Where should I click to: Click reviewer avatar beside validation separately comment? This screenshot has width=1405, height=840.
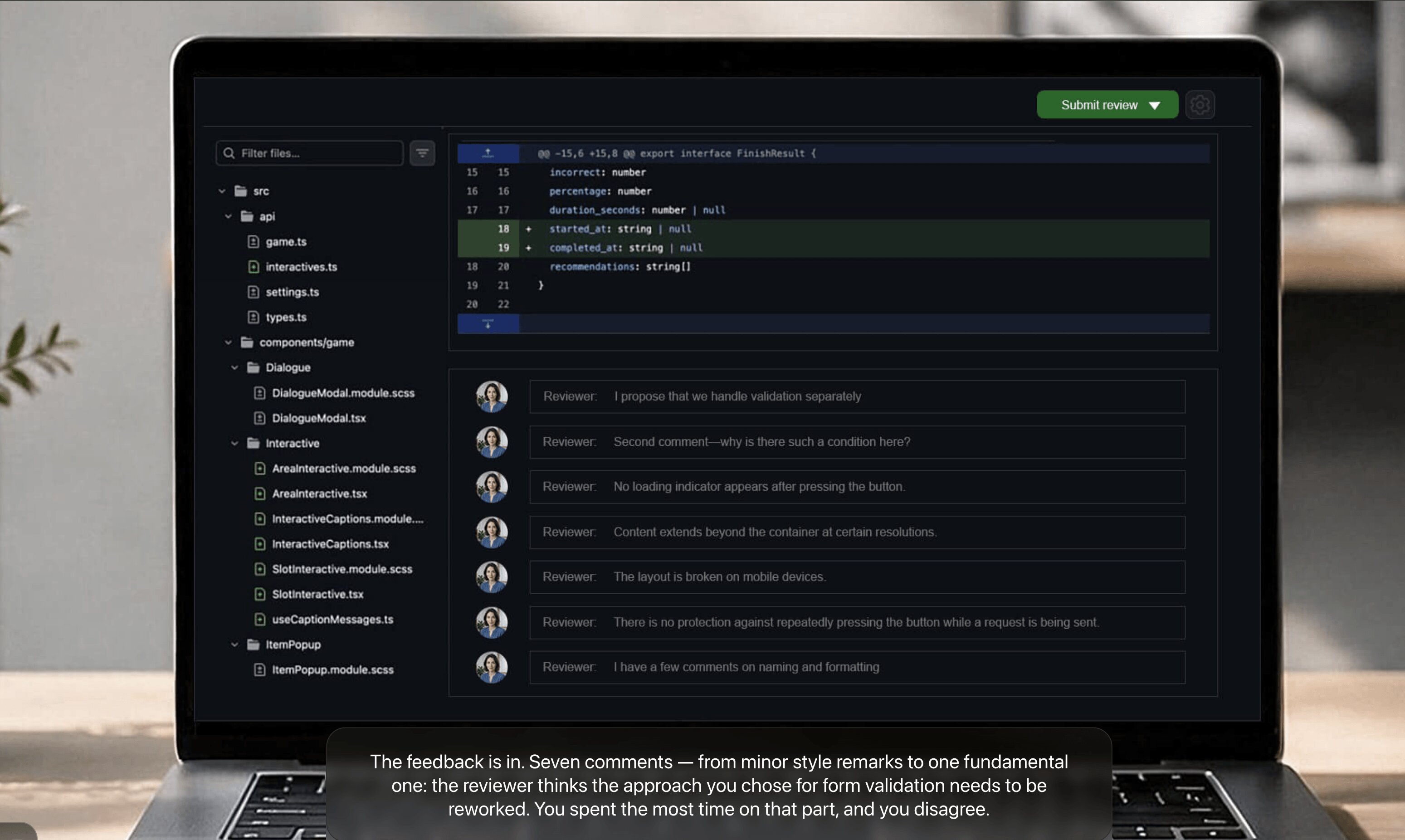(491, 396)
